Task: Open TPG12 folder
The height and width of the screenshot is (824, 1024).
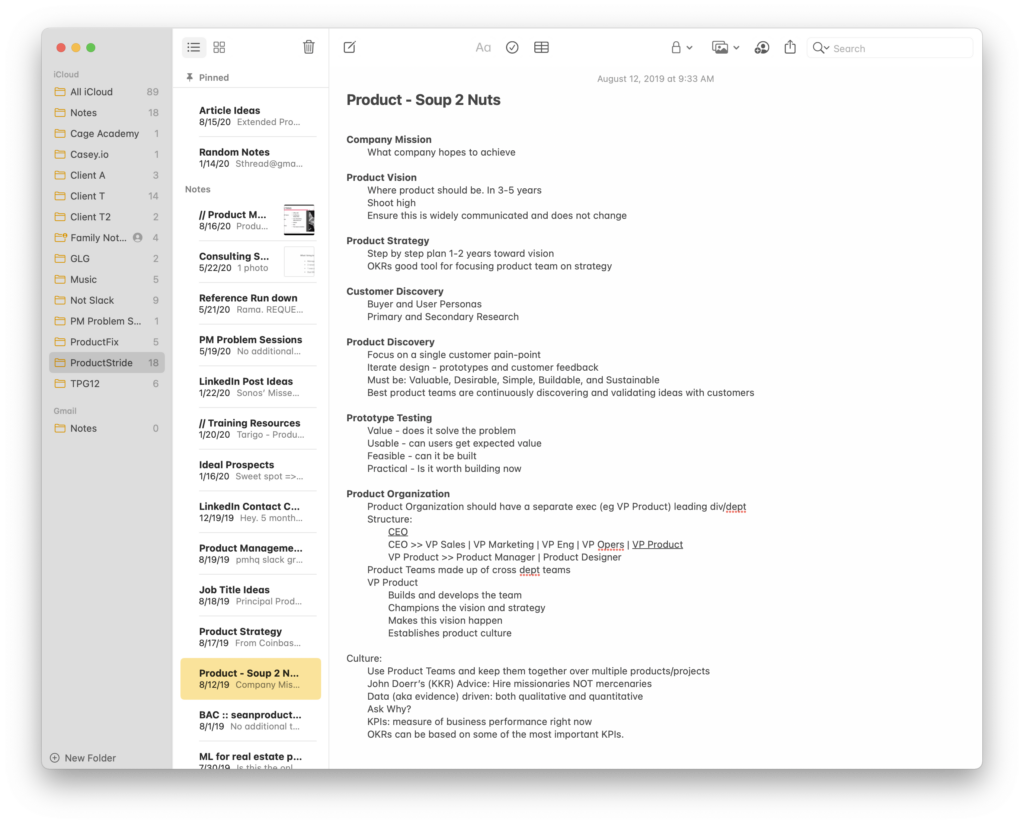Action: (x=106, y=384)
